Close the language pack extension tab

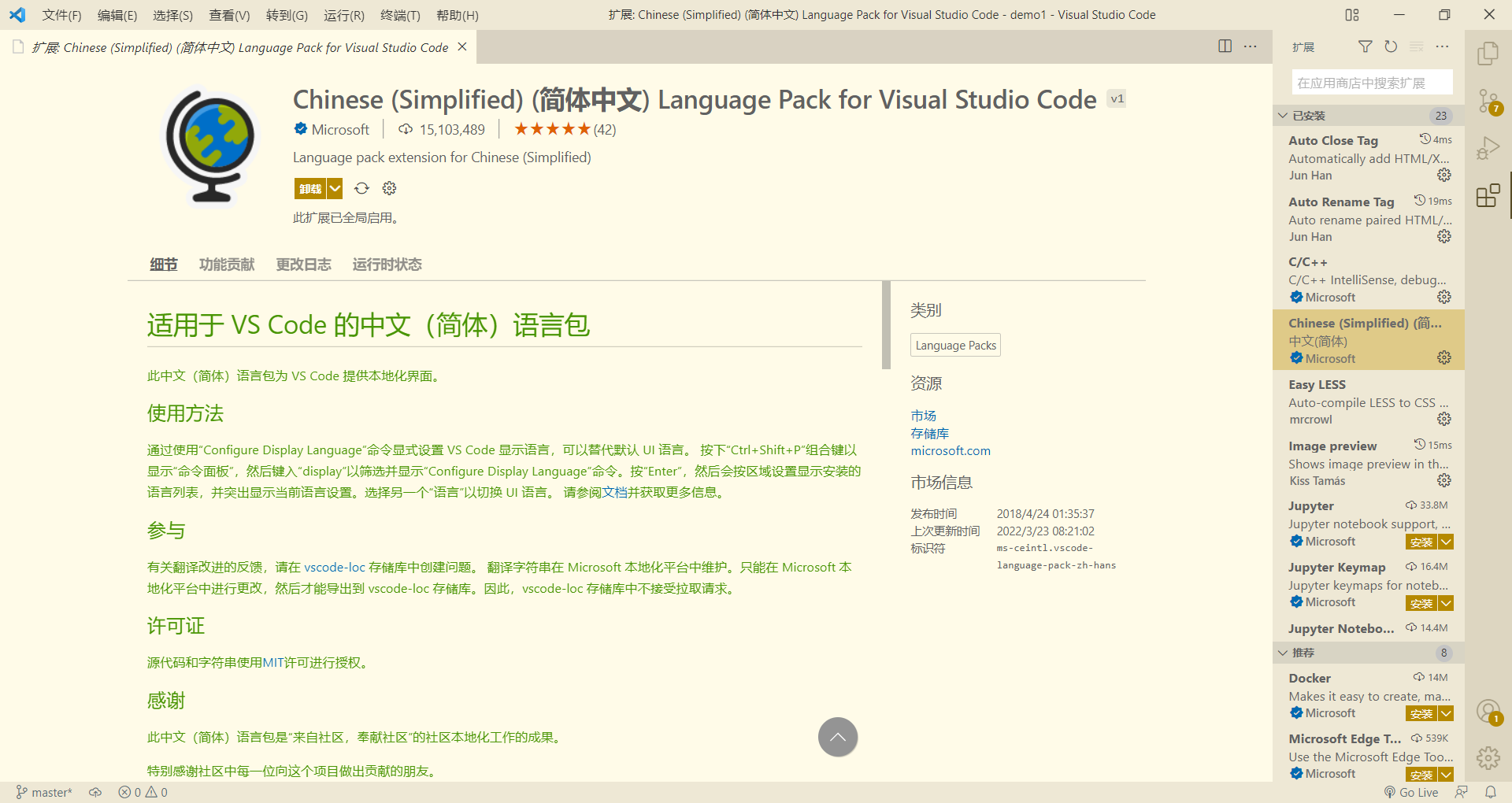(462, 47)
